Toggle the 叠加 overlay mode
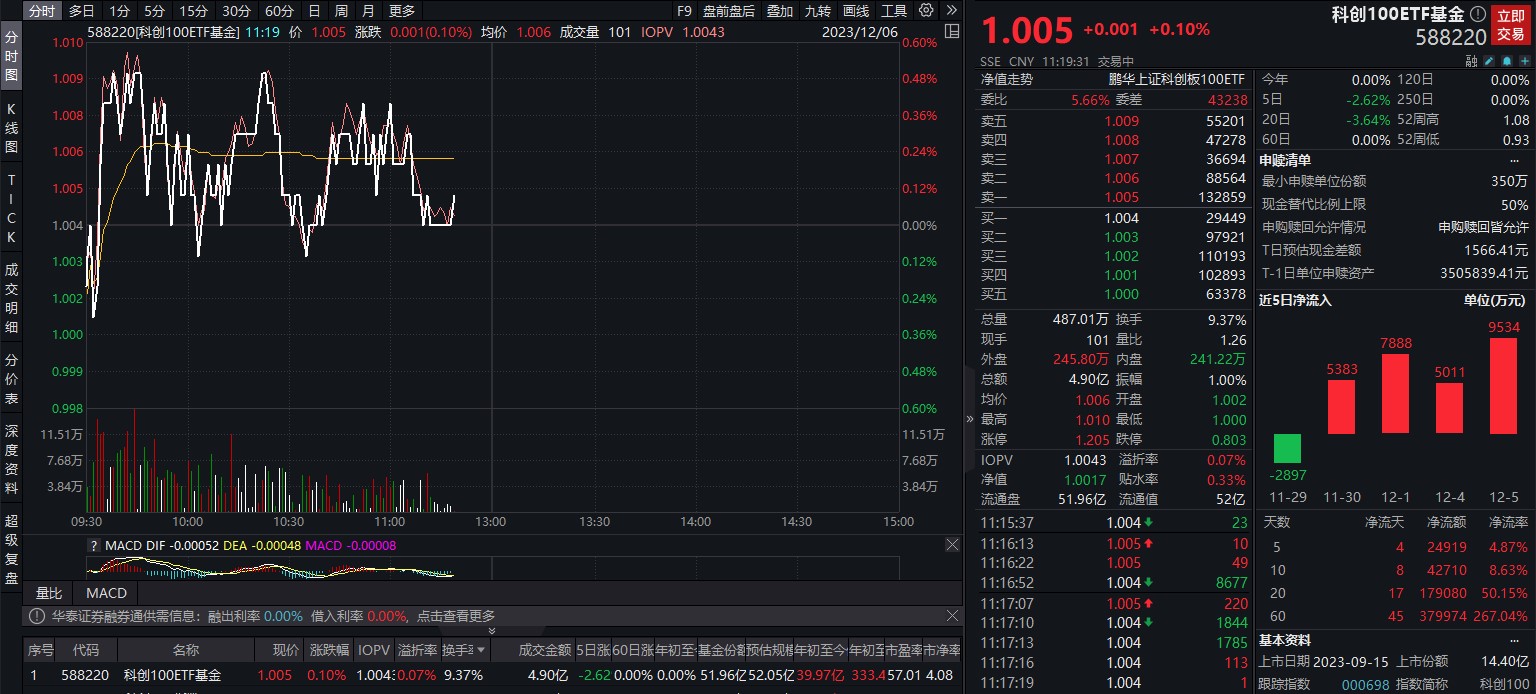1536x694 pixels. (x=780, y=11)
